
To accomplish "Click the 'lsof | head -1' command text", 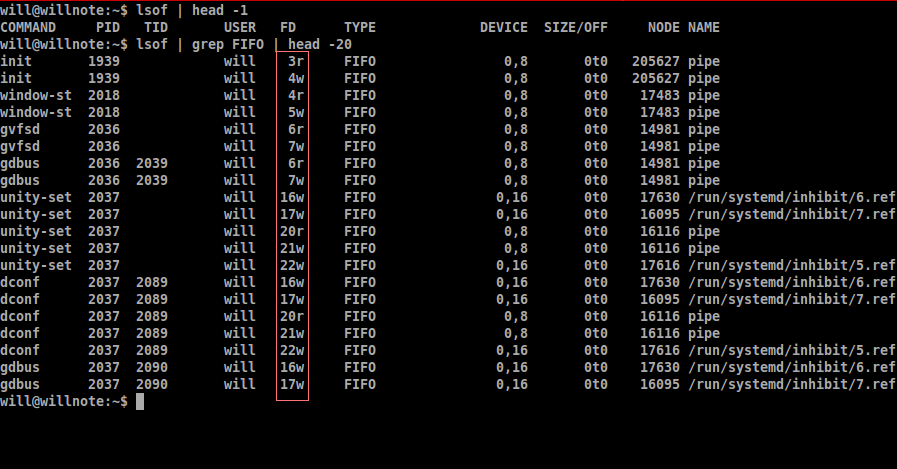I will (x=192, y=10).
